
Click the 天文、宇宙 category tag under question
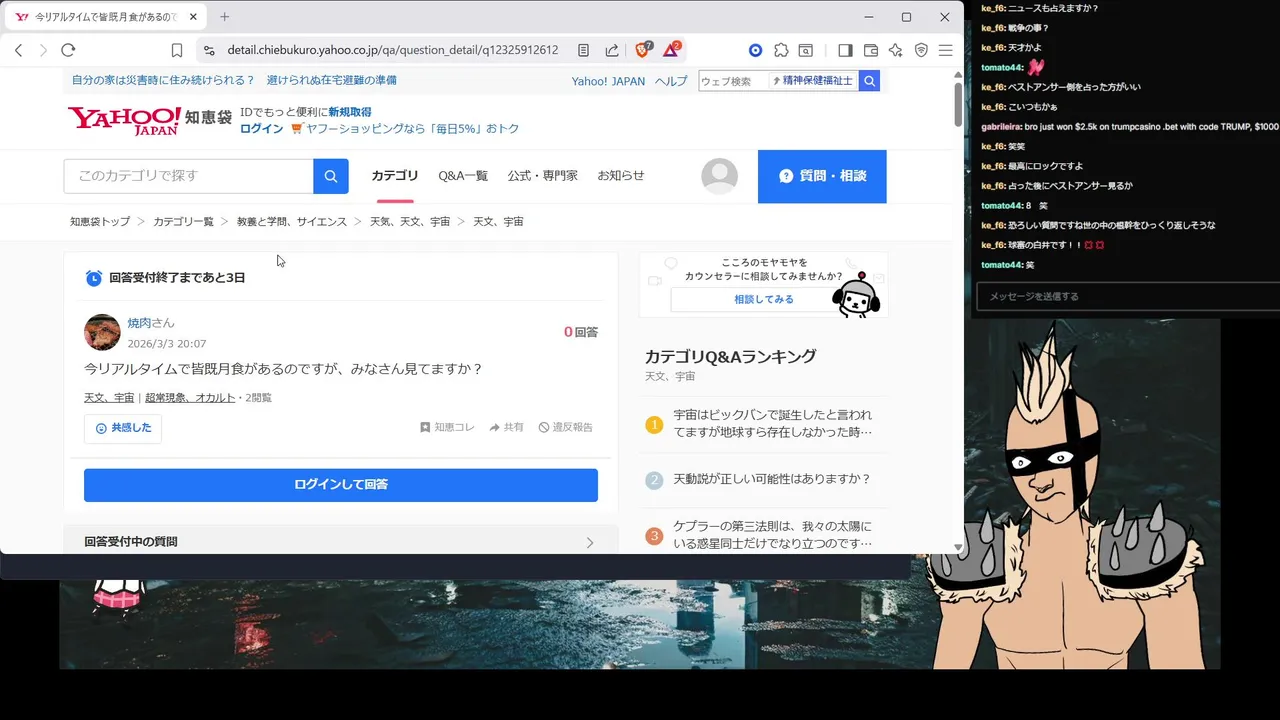pyautogui.click(x=109, y=398)
